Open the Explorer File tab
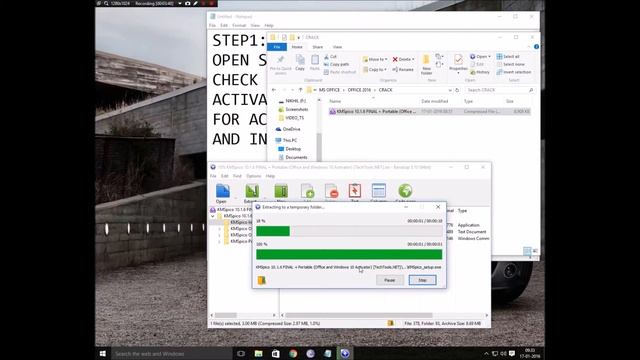640x360 pixels. pyautogui.click(x=277, y=47)
